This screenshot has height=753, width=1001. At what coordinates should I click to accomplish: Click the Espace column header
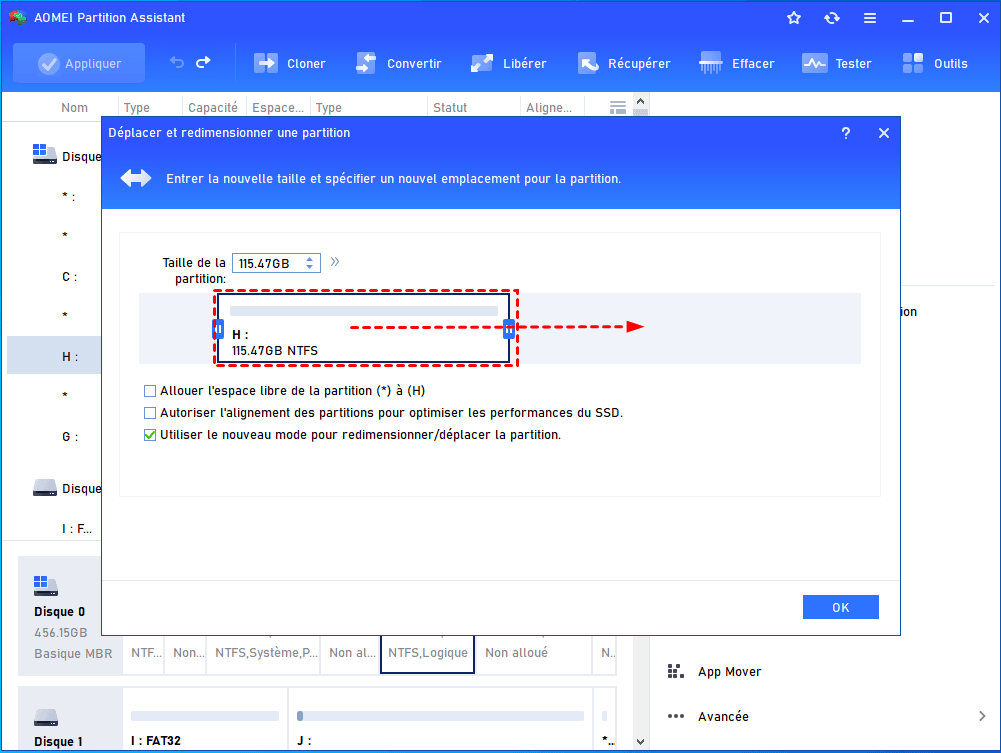click(278, 107)
